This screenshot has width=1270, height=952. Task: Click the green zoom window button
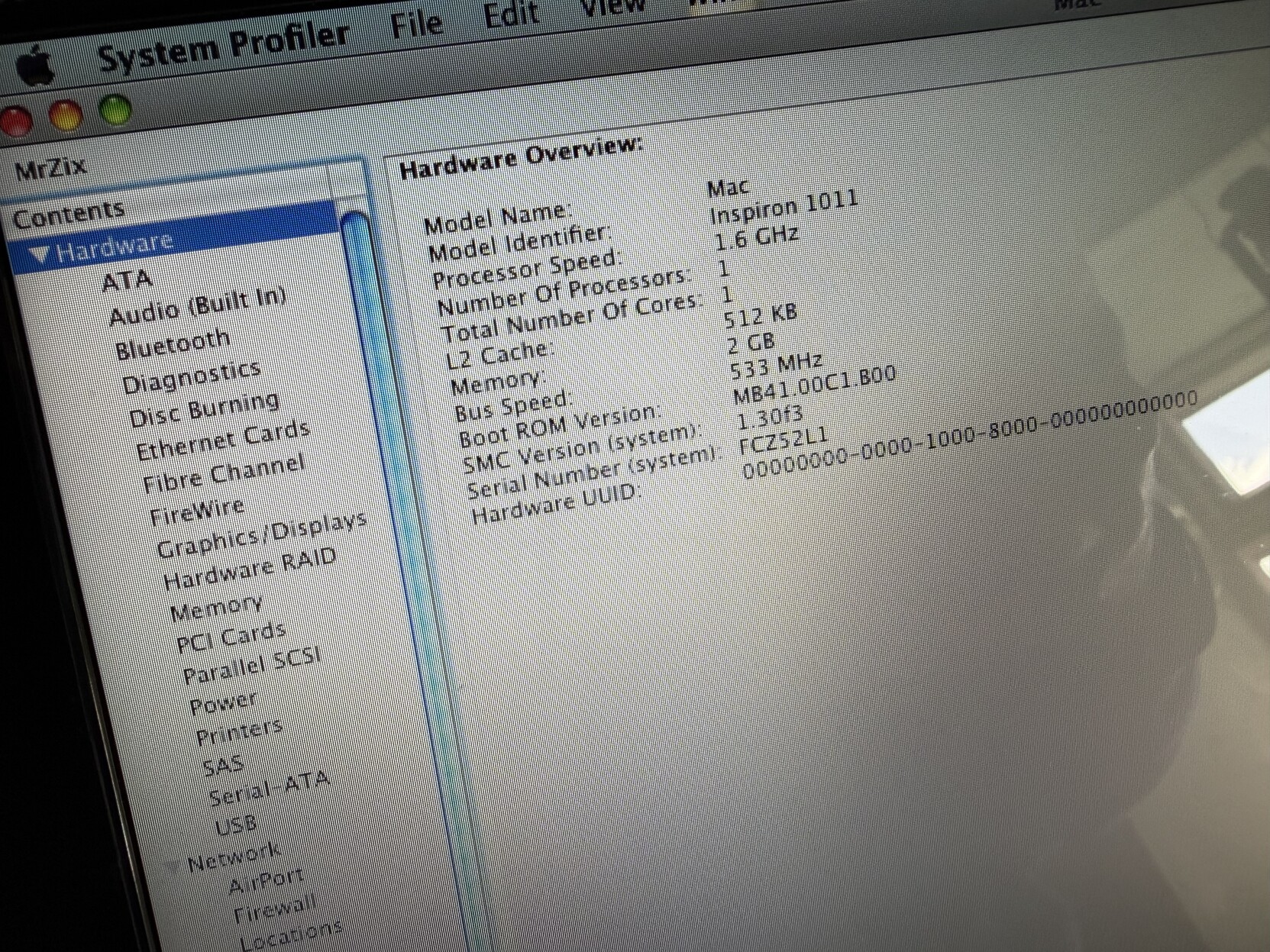click(115, 111)
